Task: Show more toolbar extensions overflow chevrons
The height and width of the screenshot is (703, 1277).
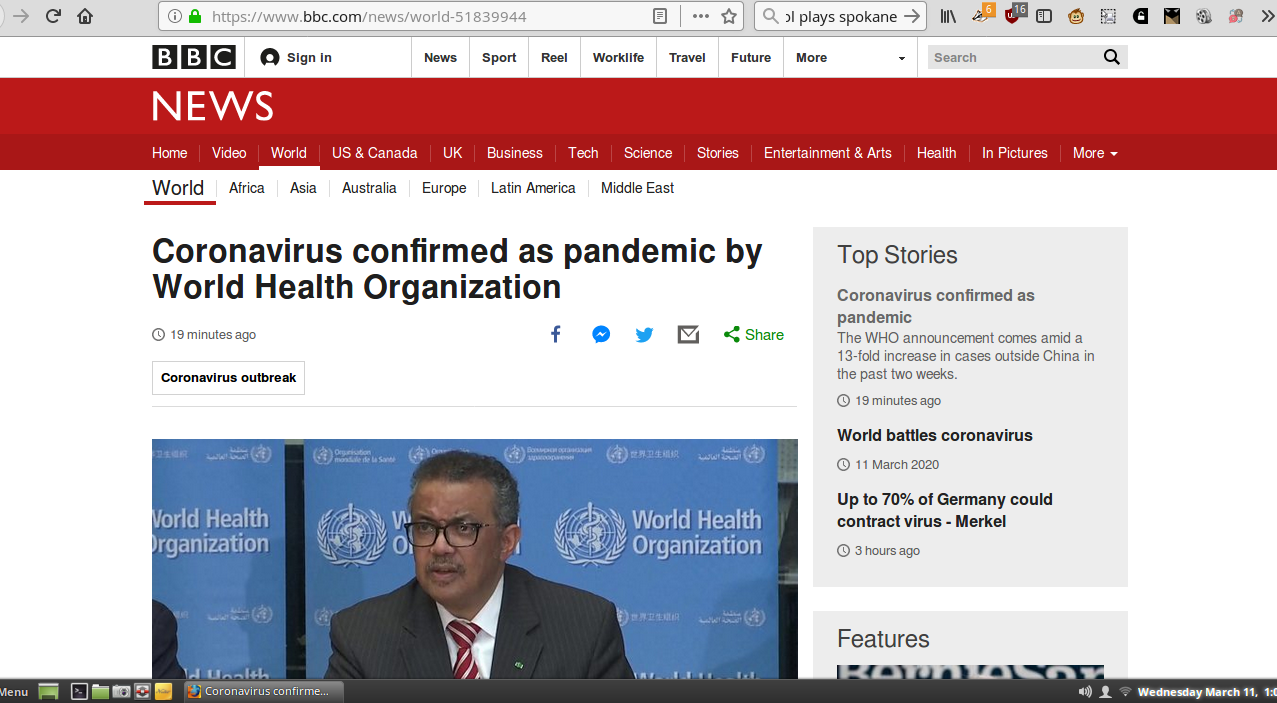Action: pos(1267,16)
